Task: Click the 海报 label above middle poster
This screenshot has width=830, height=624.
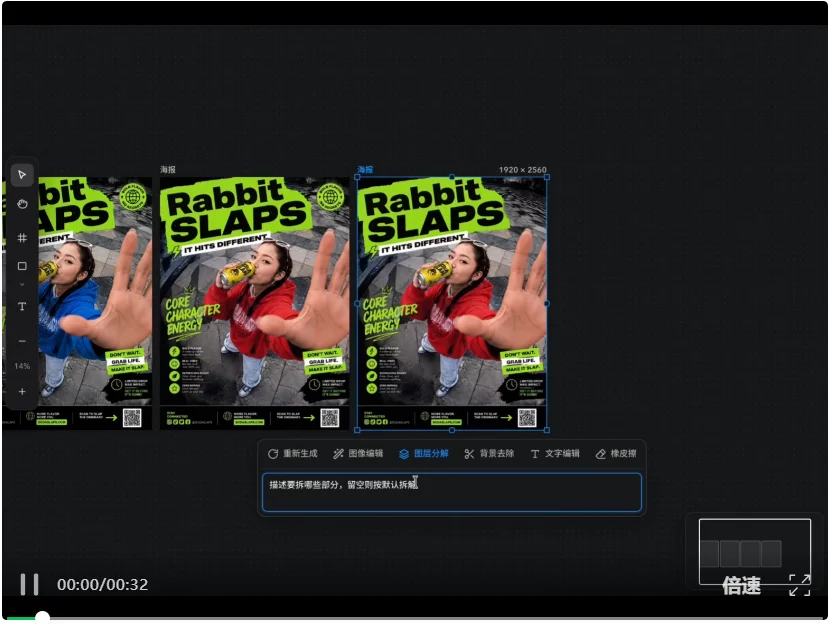Action: pos(168,169)
